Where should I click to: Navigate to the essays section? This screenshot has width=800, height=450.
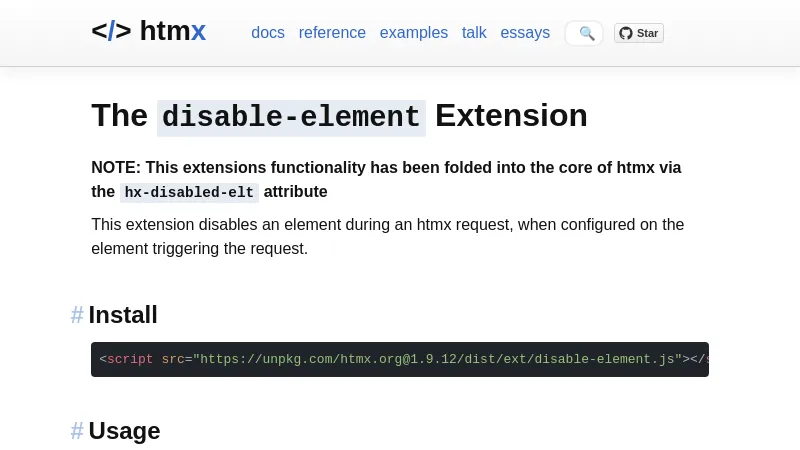(x=525, y=33)
